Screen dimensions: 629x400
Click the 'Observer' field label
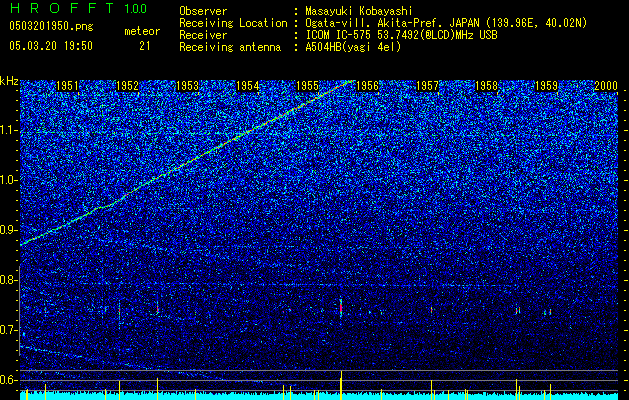tap(203, 11)
